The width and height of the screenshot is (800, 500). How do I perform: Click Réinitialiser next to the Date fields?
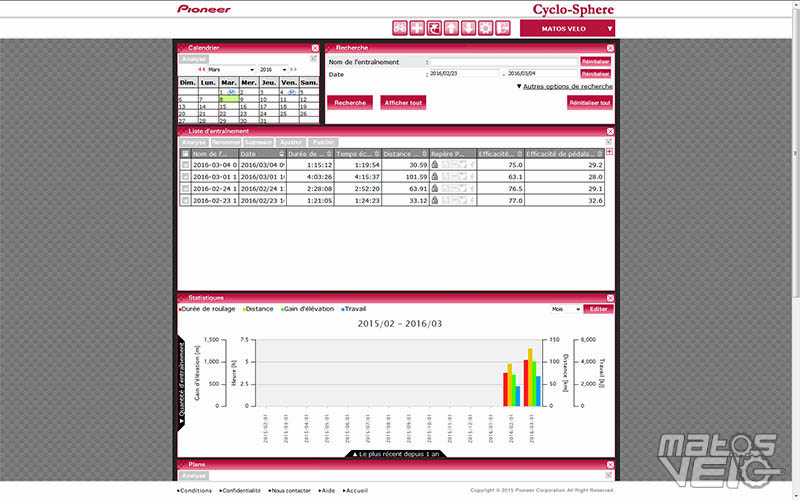pos(595,74)
